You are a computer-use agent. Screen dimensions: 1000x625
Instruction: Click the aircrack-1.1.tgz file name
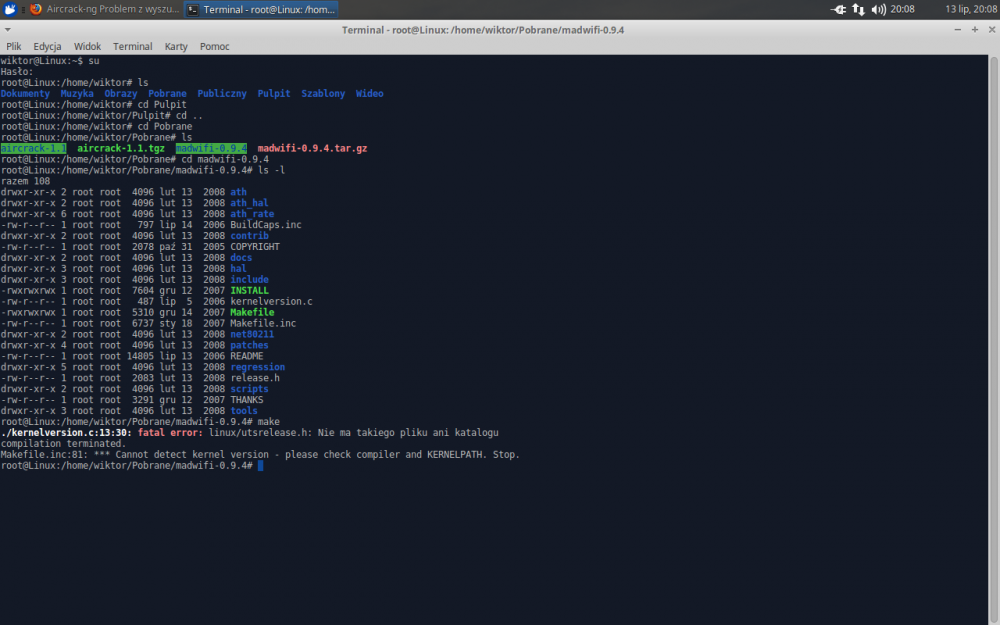(x=121, y=149)
